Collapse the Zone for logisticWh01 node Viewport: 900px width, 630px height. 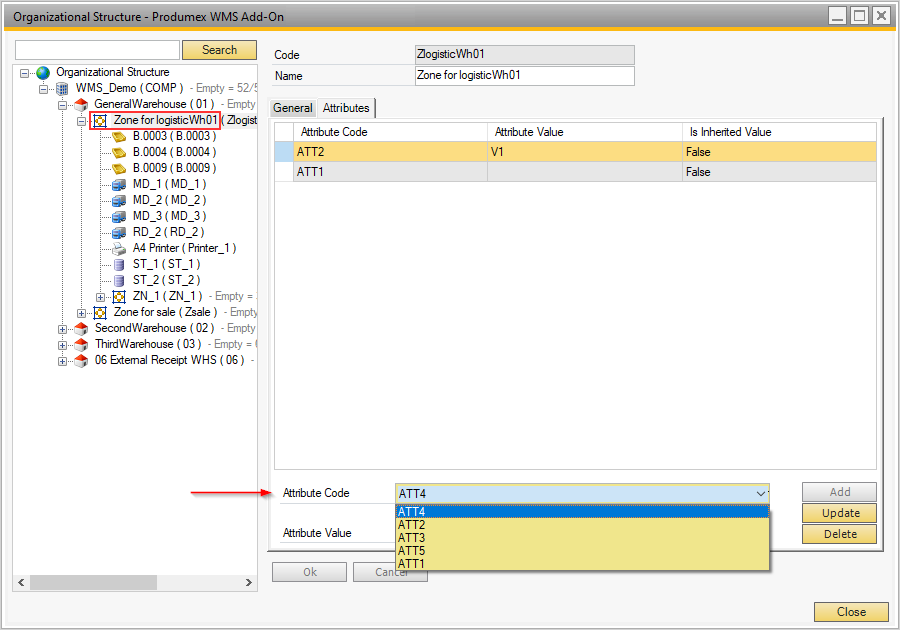[x=80, y=120]
